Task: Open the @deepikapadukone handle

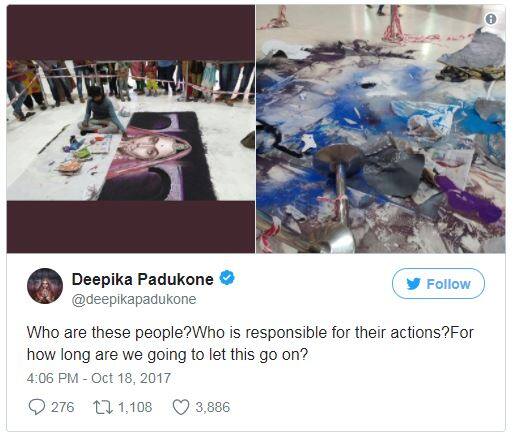Action: [x=134, y=299]
